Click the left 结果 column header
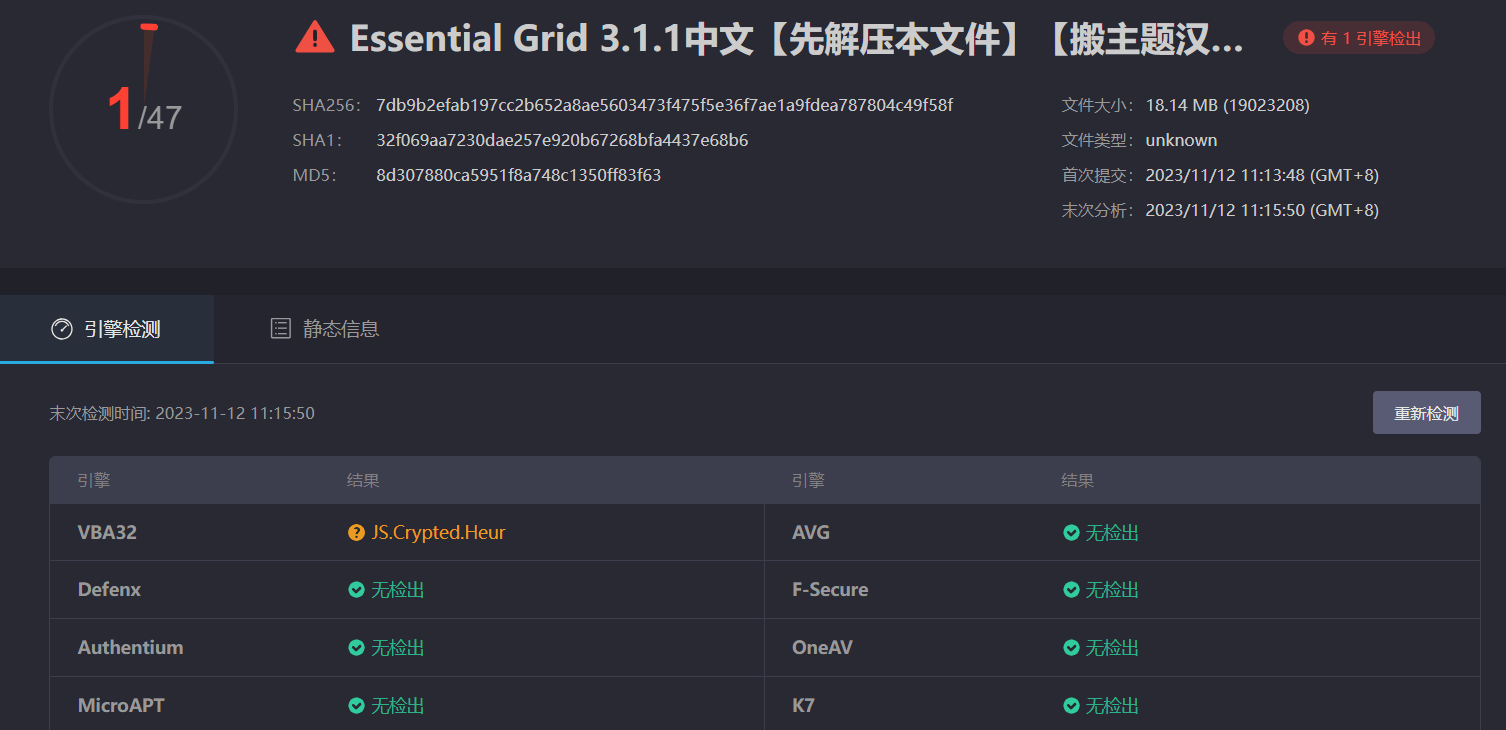The height and width of the screenshot is (730, 1506). (363, 481)
